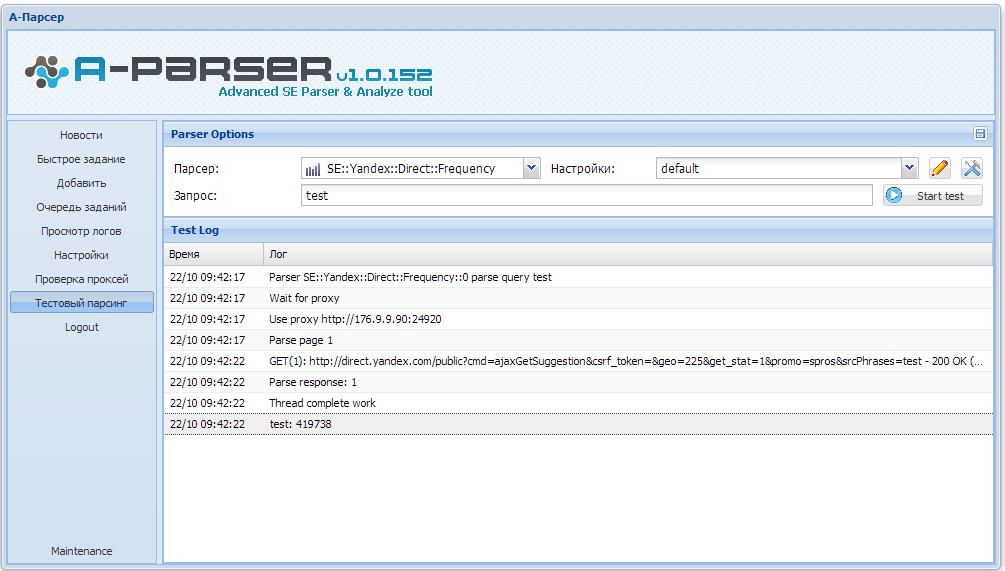Open Просмотр логов
The width and height of the screenshot is (1005, 571).
pyautogui.click(x=81, y=231)
